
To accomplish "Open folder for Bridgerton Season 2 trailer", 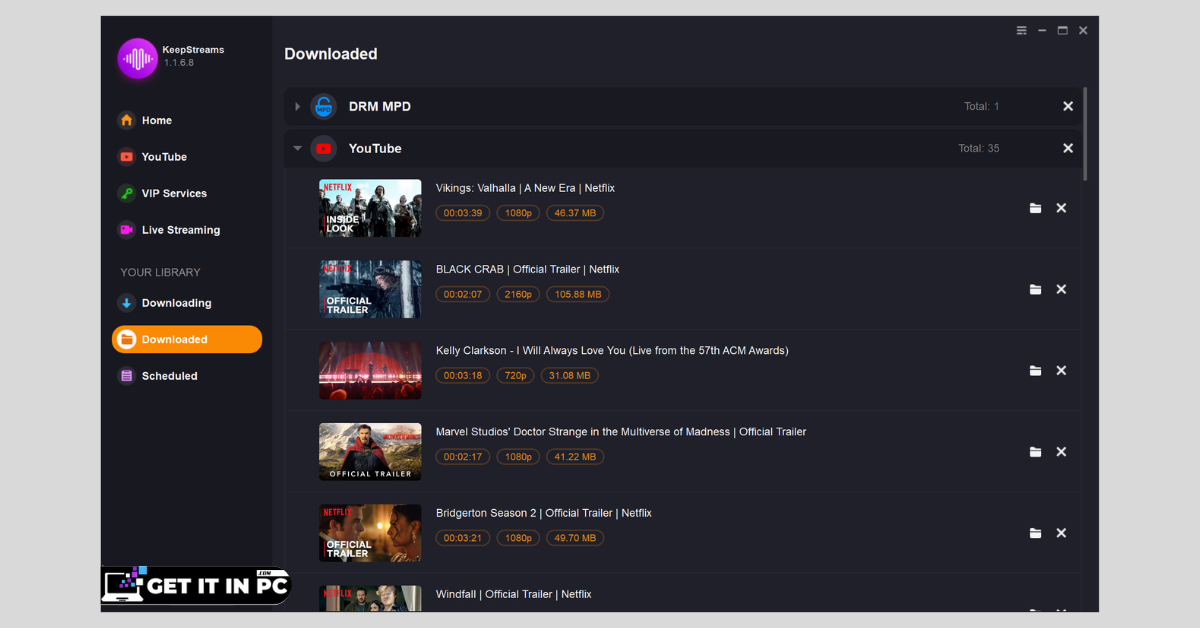I will [1036, 533].
